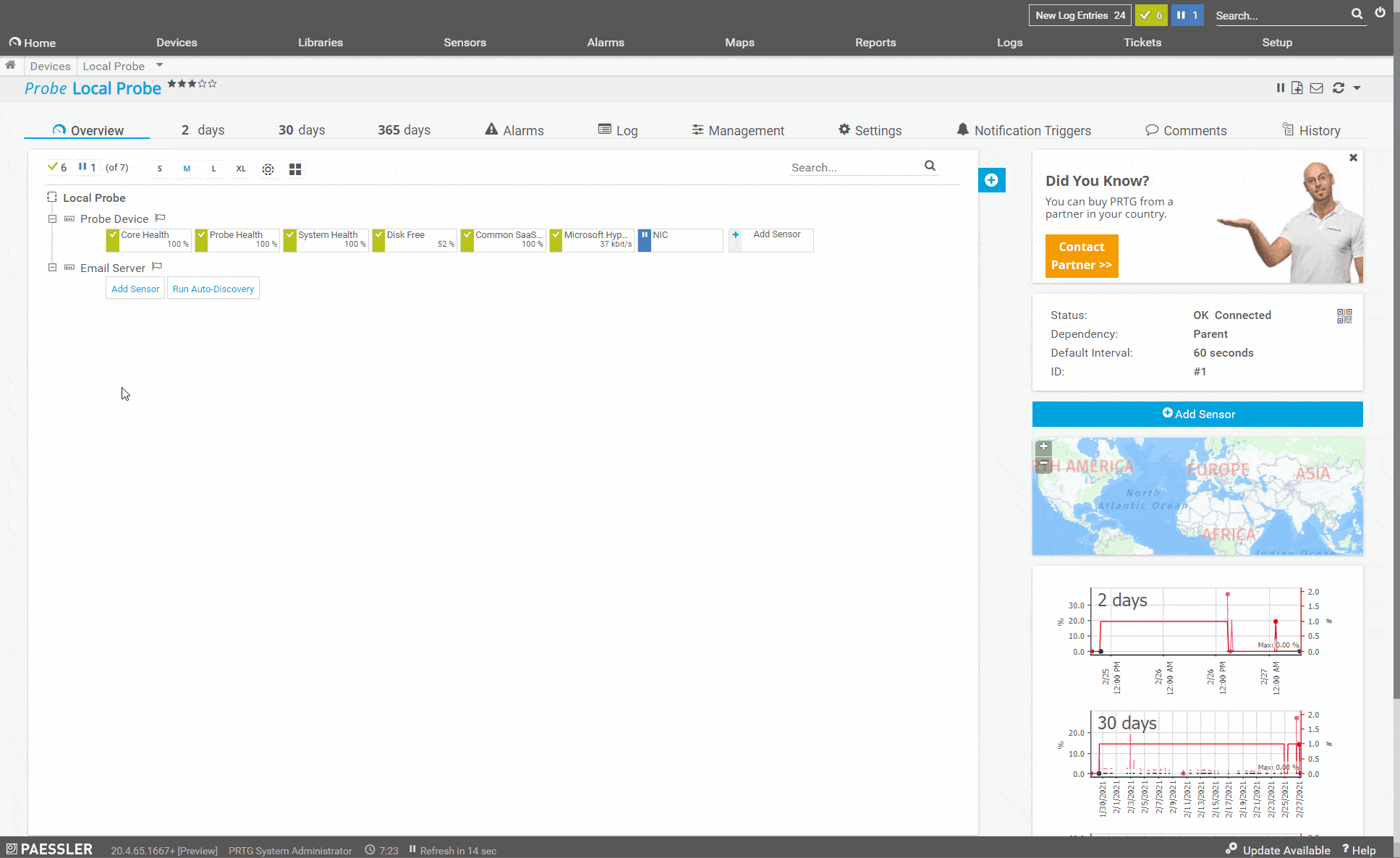
Task: Pause the Local Probe using the pause icon
Action: coord(1280,88)
